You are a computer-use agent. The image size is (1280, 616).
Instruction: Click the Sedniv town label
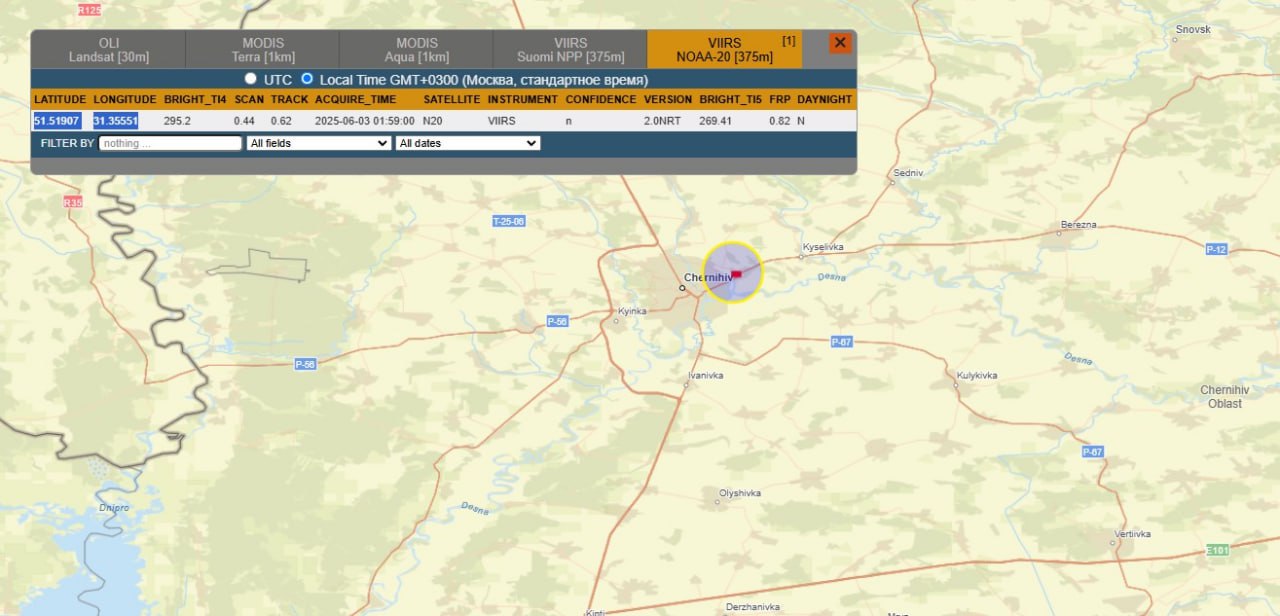click(908, 173)
